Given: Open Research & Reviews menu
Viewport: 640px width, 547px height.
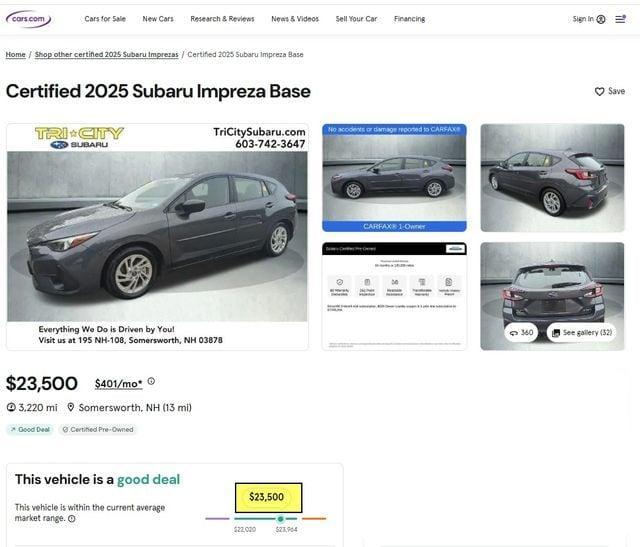Looking at the screenshot, I should (x=222, y=19).
